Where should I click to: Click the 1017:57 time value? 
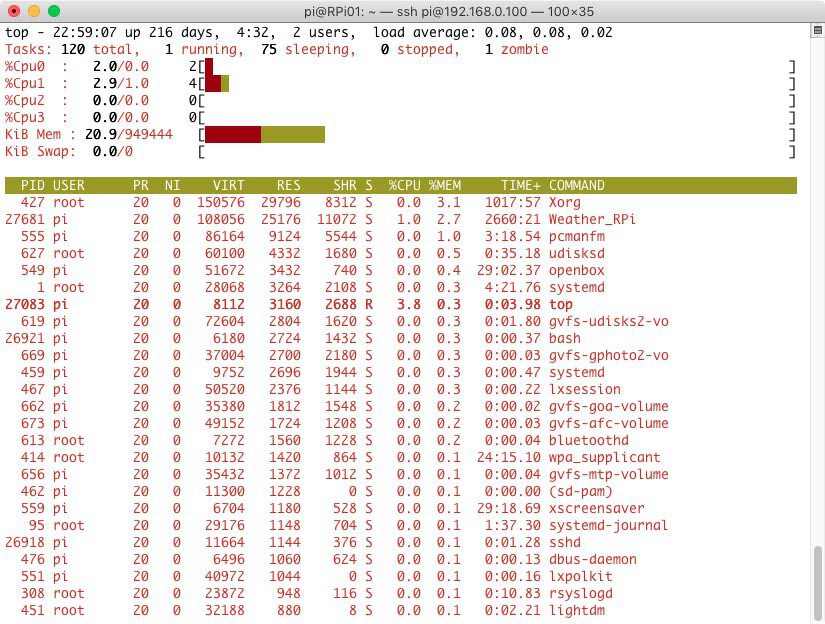click(x=512, y=203)
